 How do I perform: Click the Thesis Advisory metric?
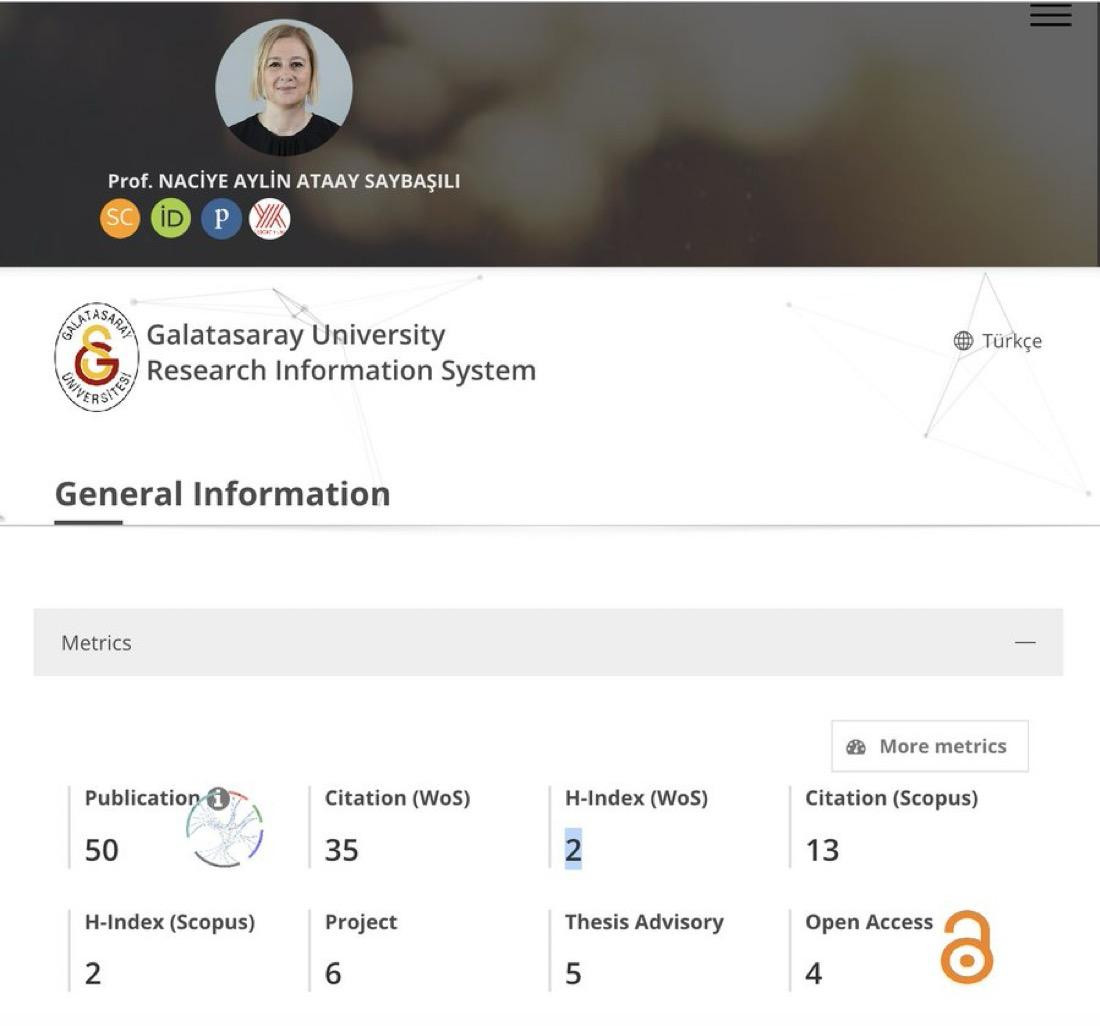coord(644,948)
